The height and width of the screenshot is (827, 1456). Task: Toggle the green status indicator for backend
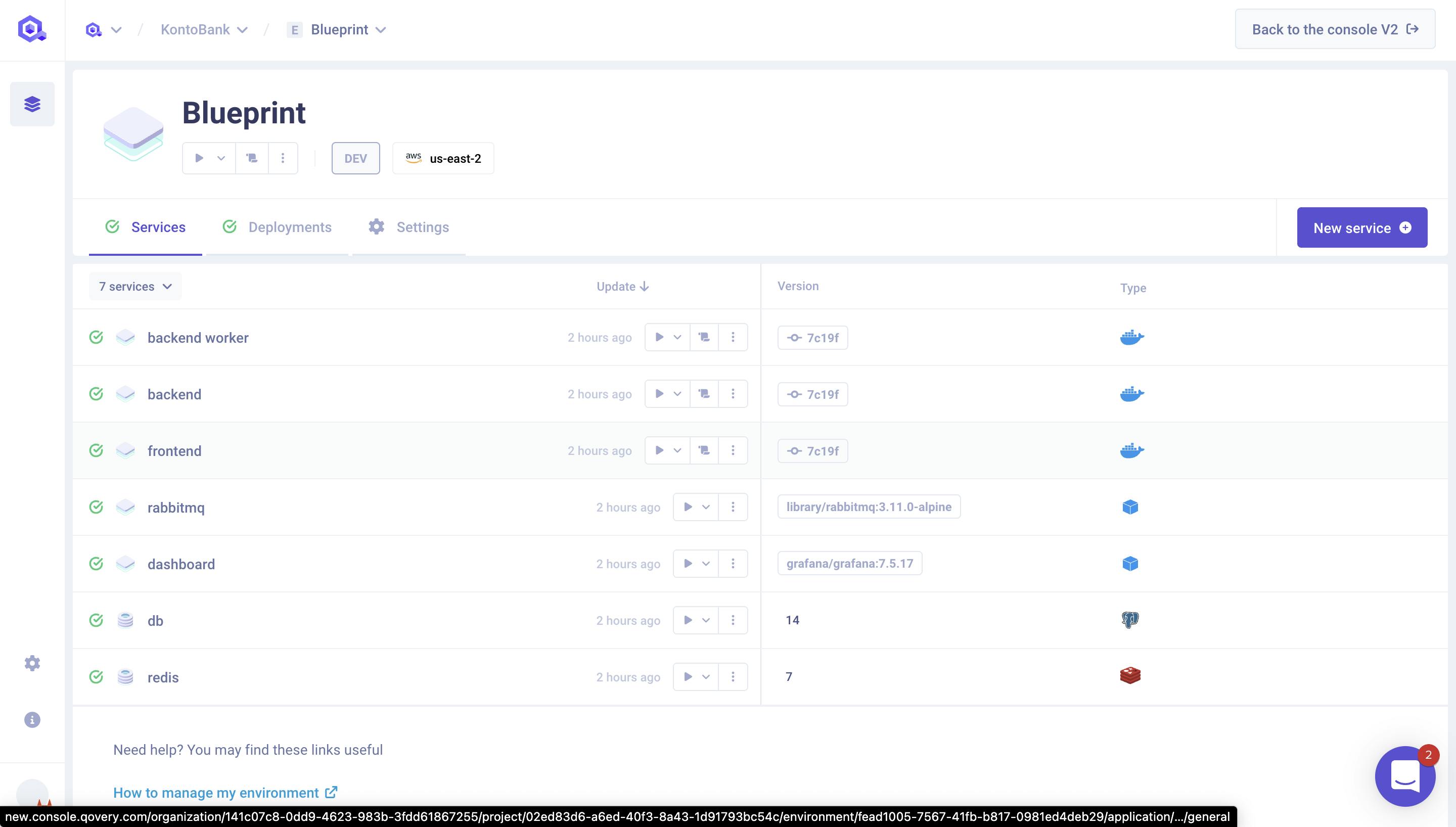tap(97, 394)
